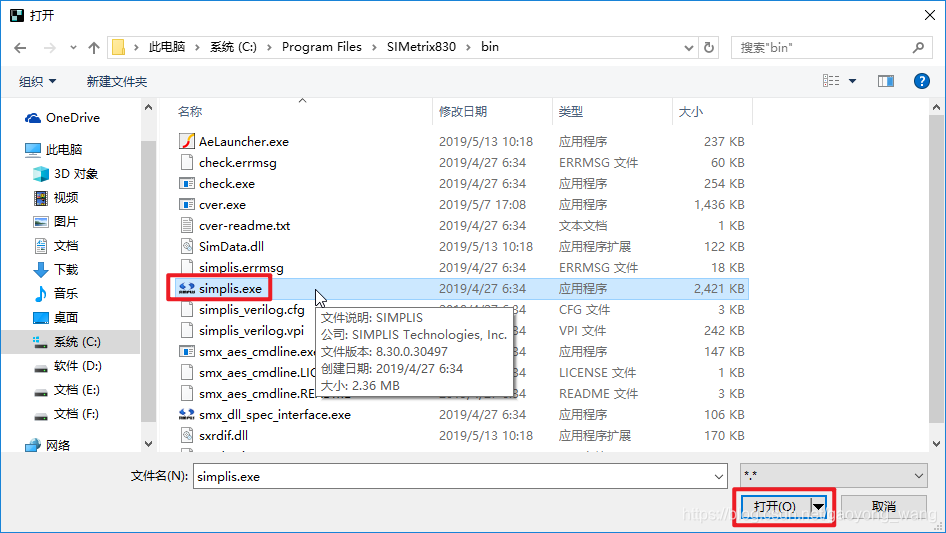Toggle the preview pane icon
Image resolution: width=946 pixels, height=533 pixels.
click(x=886, y=81)
